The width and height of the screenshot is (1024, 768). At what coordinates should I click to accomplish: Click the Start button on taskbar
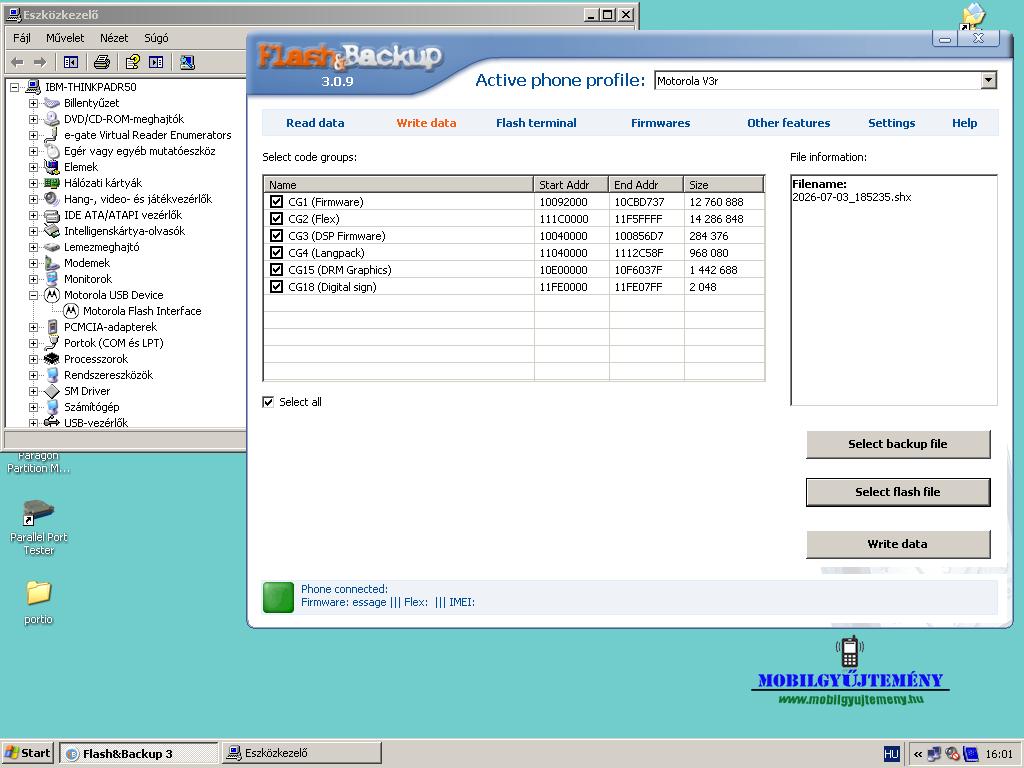[x=28, y=753]
